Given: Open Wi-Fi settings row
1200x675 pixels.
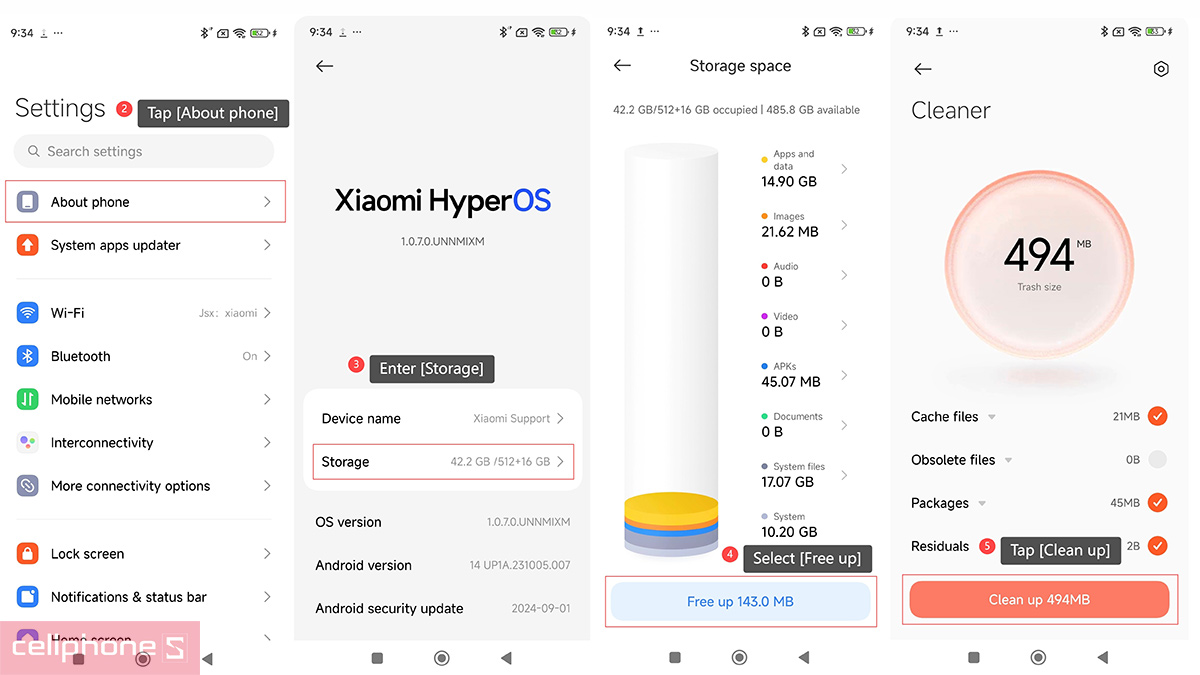Looking at the screenshot, I should (145, 313).
